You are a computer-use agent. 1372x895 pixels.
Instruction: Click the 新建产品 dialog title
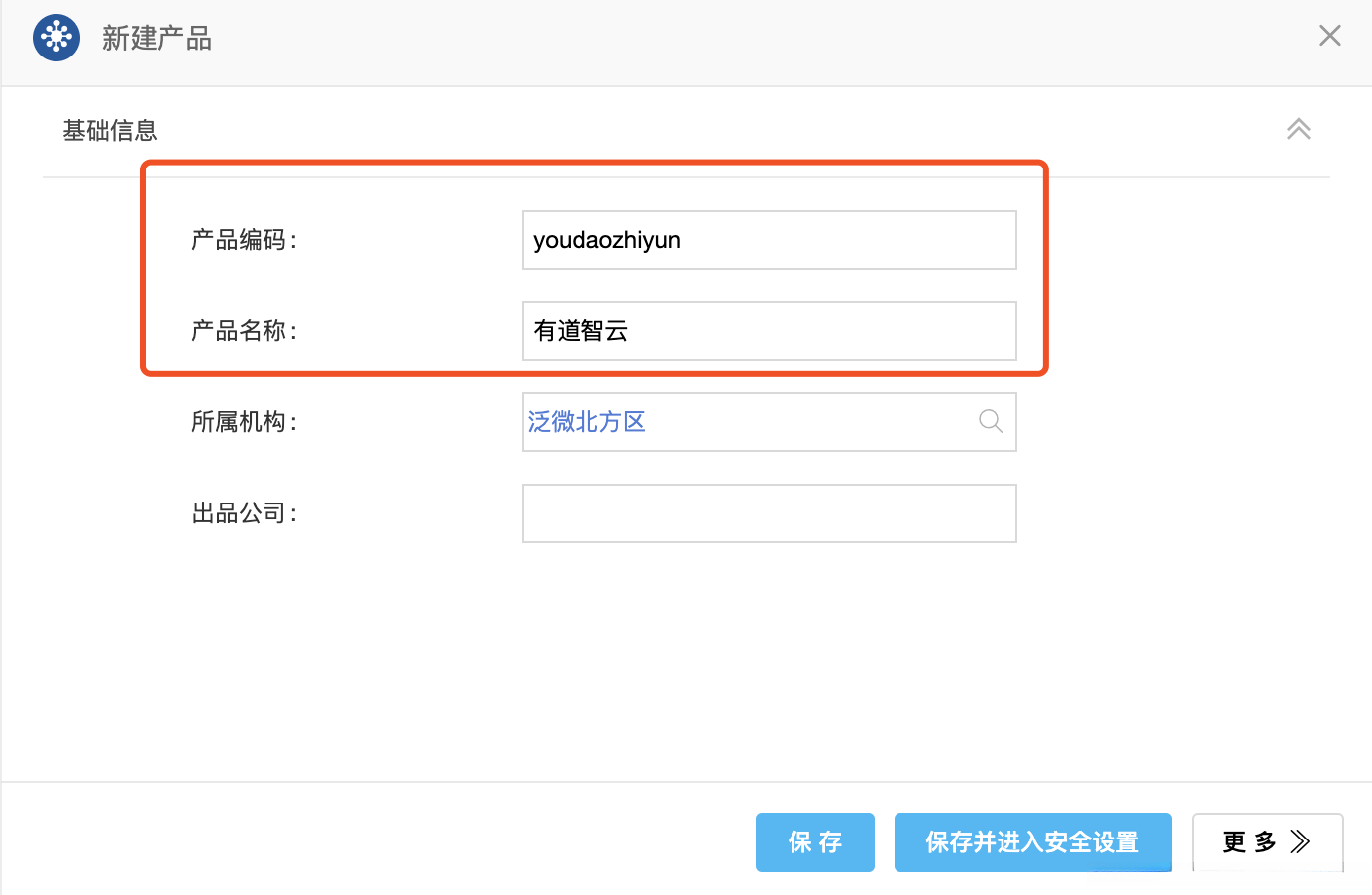[x=157, y=39]
